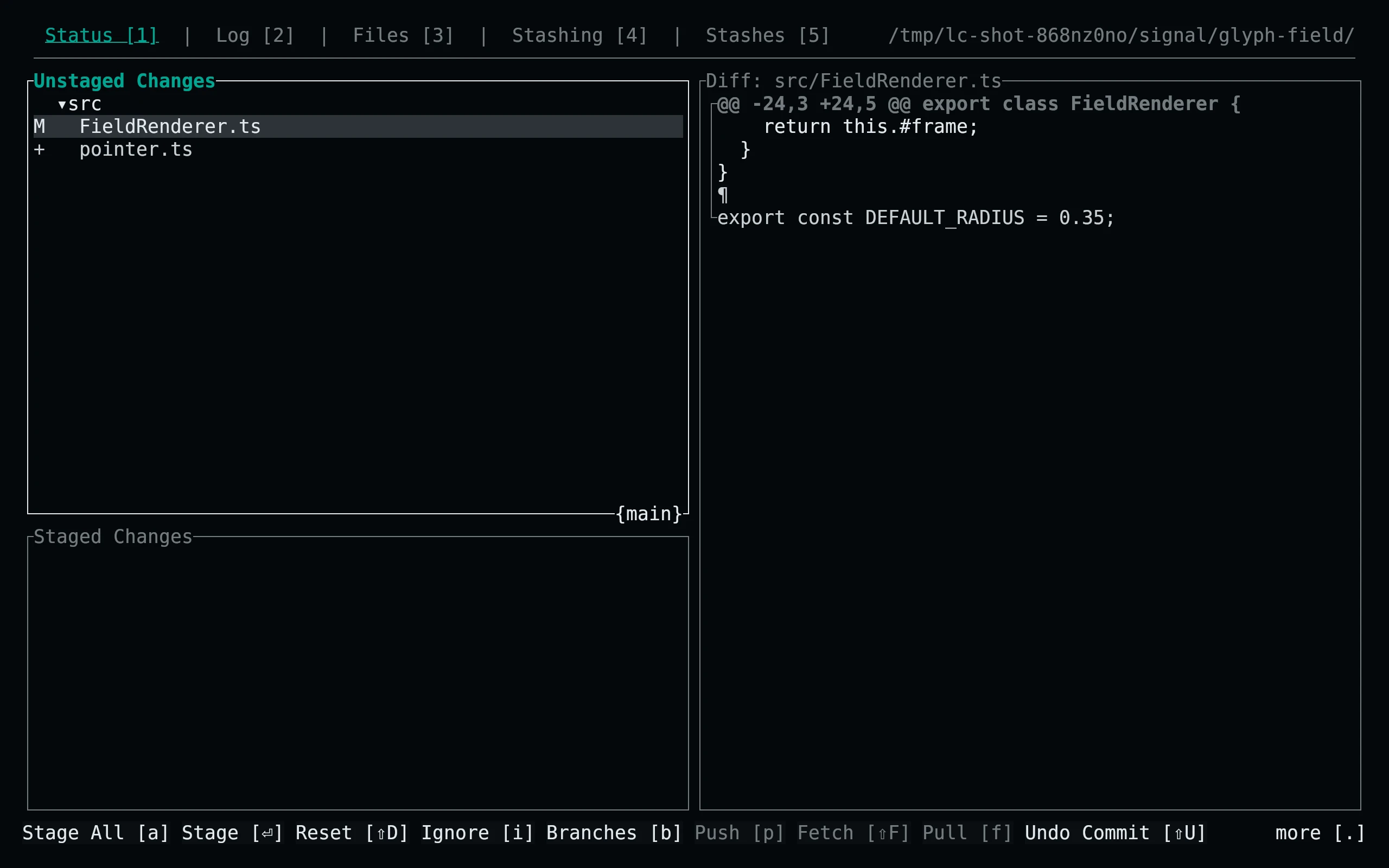The image size is (1389, 868).
Task: Click the pilcrow ¶ empty diff line
Action: [723, 195]
